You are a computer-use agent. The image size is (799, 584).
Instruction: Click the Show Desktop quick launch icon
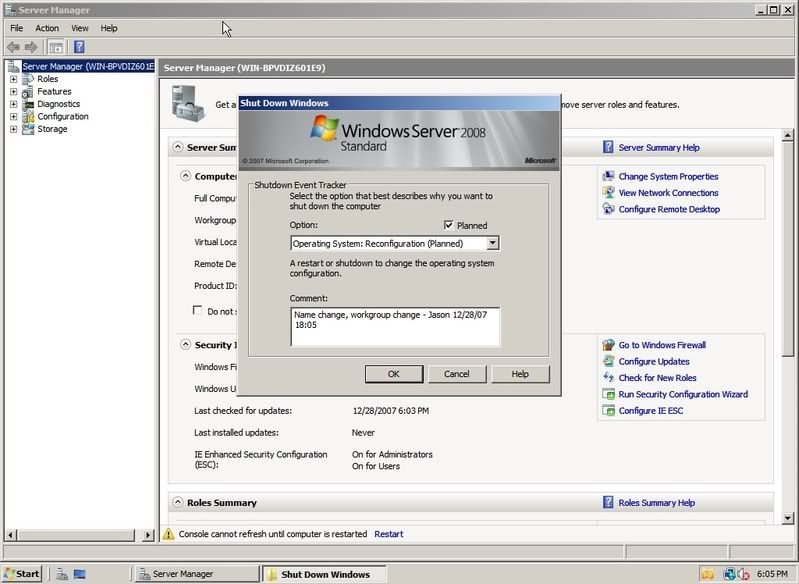pyautogui.click(x=79, y=574)
